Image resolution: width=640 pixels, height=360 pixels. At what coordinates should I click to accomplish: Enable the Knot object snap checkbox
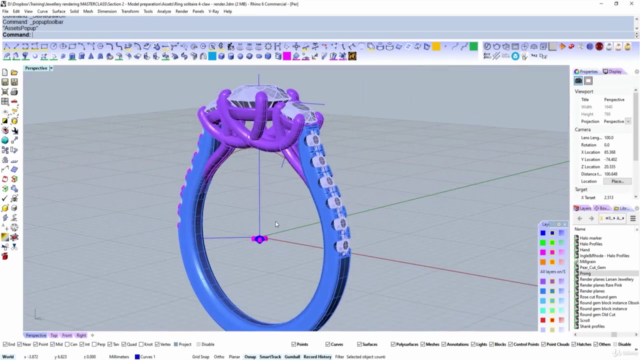click(141, 344)
